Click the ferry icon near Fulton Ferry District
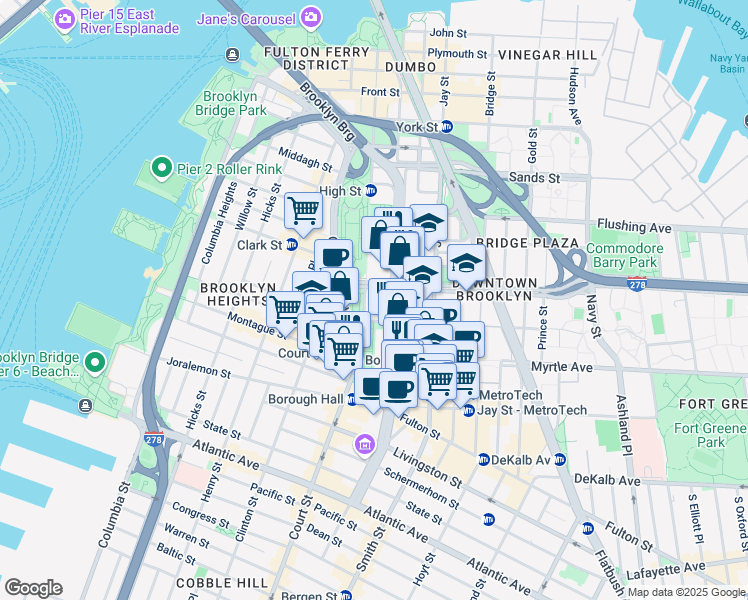This screenshot has width=748, height=600. pyautogui.click(x=232, y=54)
